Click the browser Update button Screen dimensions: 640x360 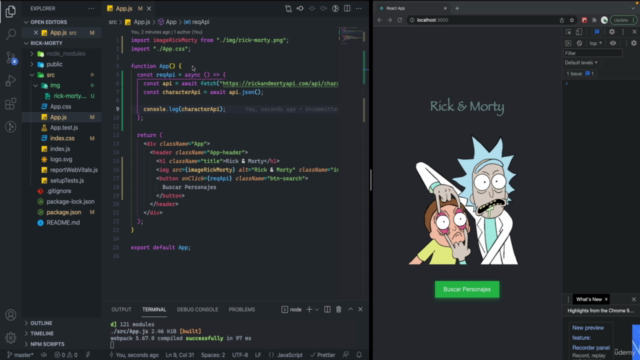[623, 20]
